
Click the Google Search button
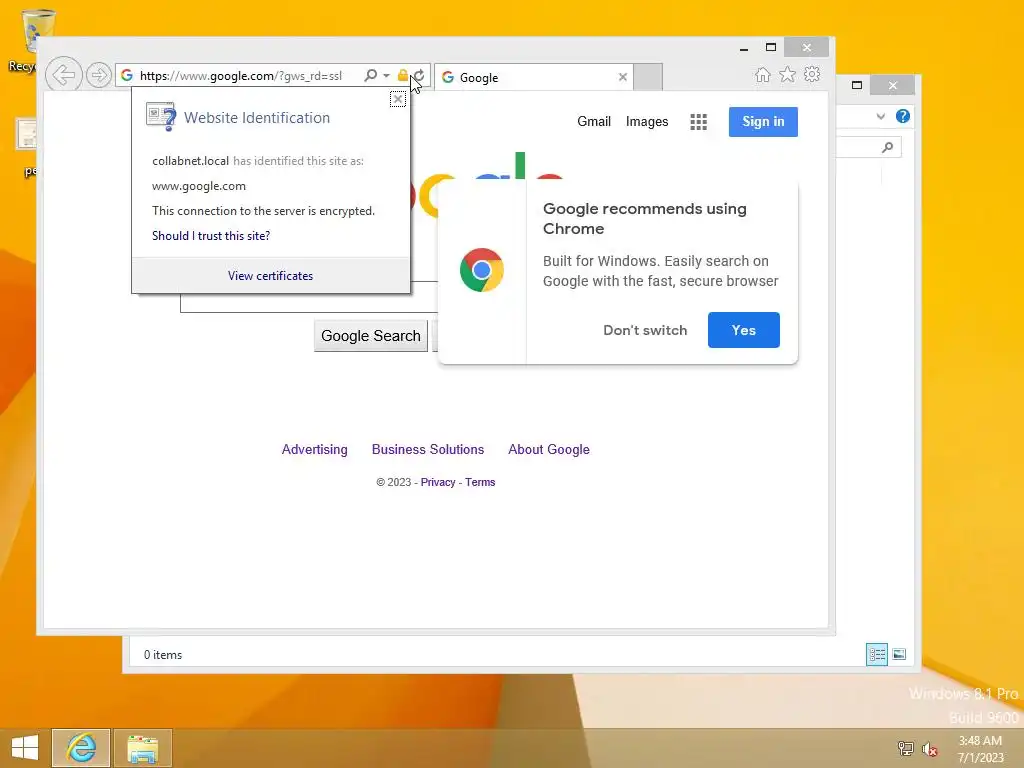pyautogui.click(x=370, y=336)
